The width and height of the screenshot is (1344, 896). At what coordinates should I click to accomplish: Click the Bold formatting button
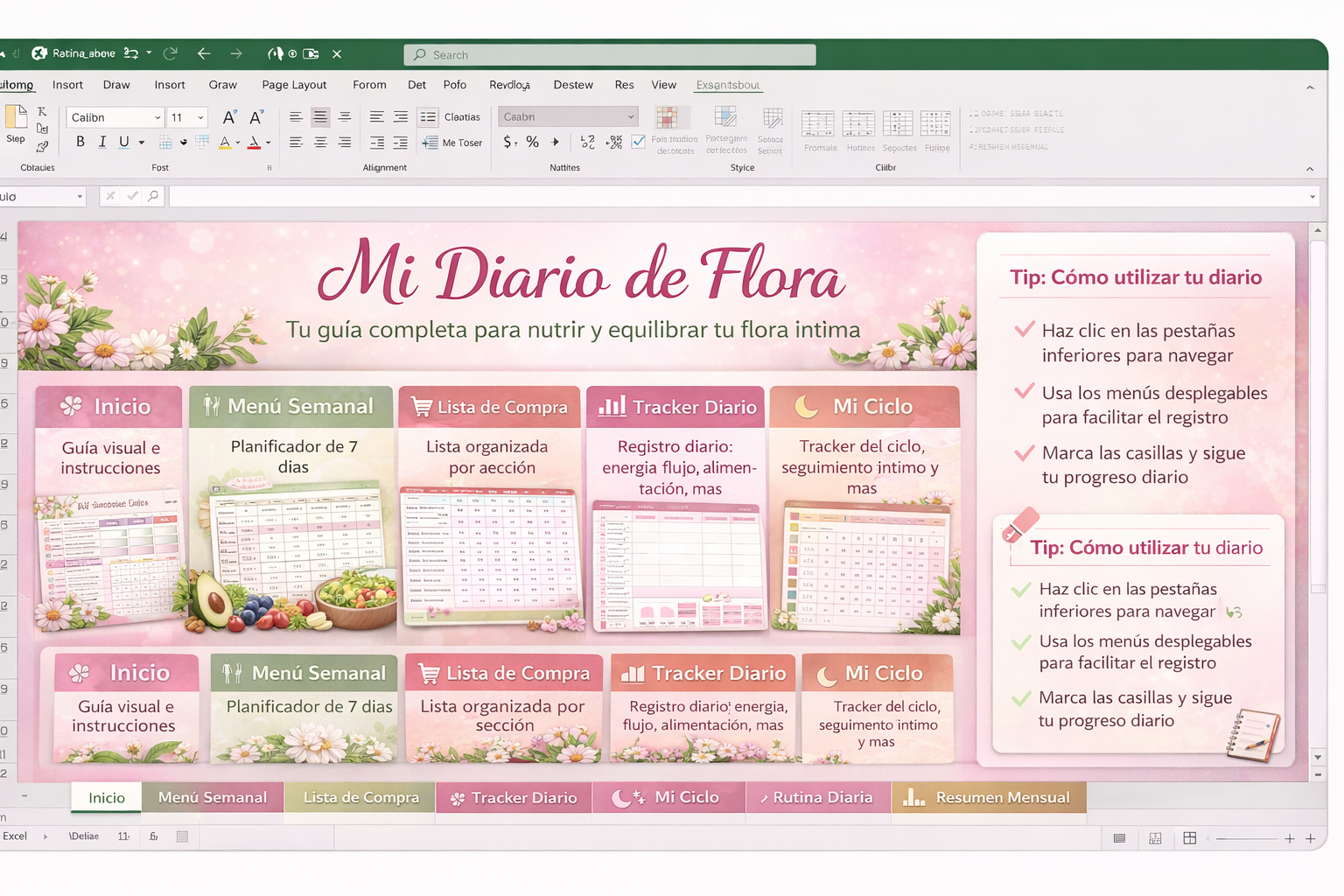pos(80,142)
